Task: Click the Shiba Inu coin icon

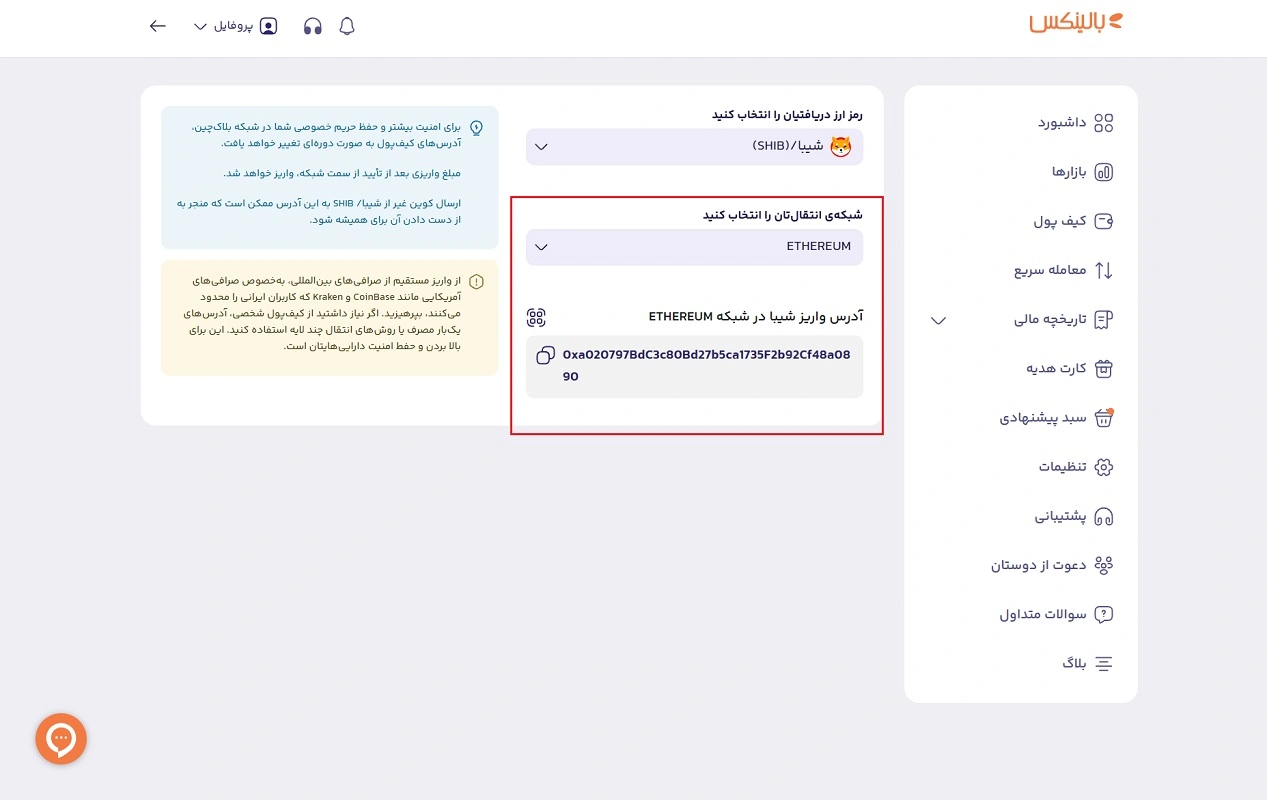Action: [x=841, y=147]
